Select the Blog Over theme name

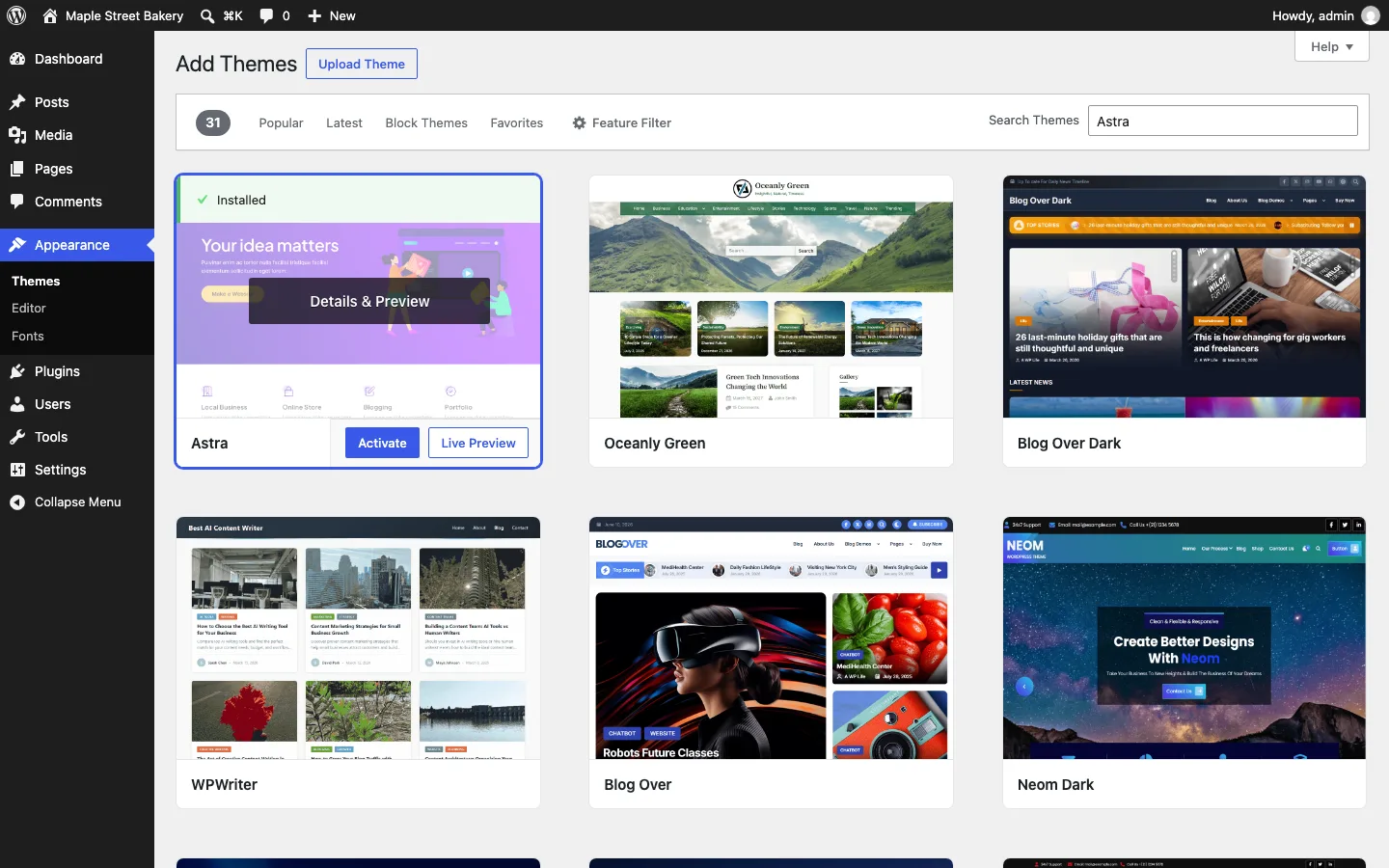coord(638,784)
